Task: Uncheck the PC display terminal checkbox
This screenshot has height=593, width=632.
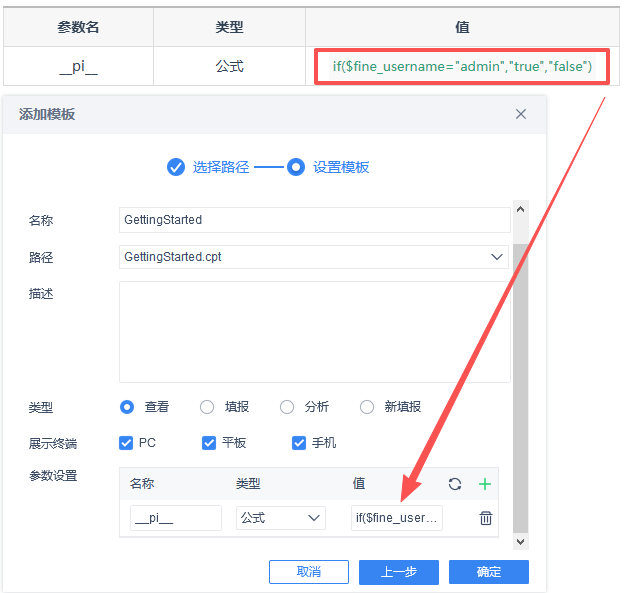Action: 126,443
